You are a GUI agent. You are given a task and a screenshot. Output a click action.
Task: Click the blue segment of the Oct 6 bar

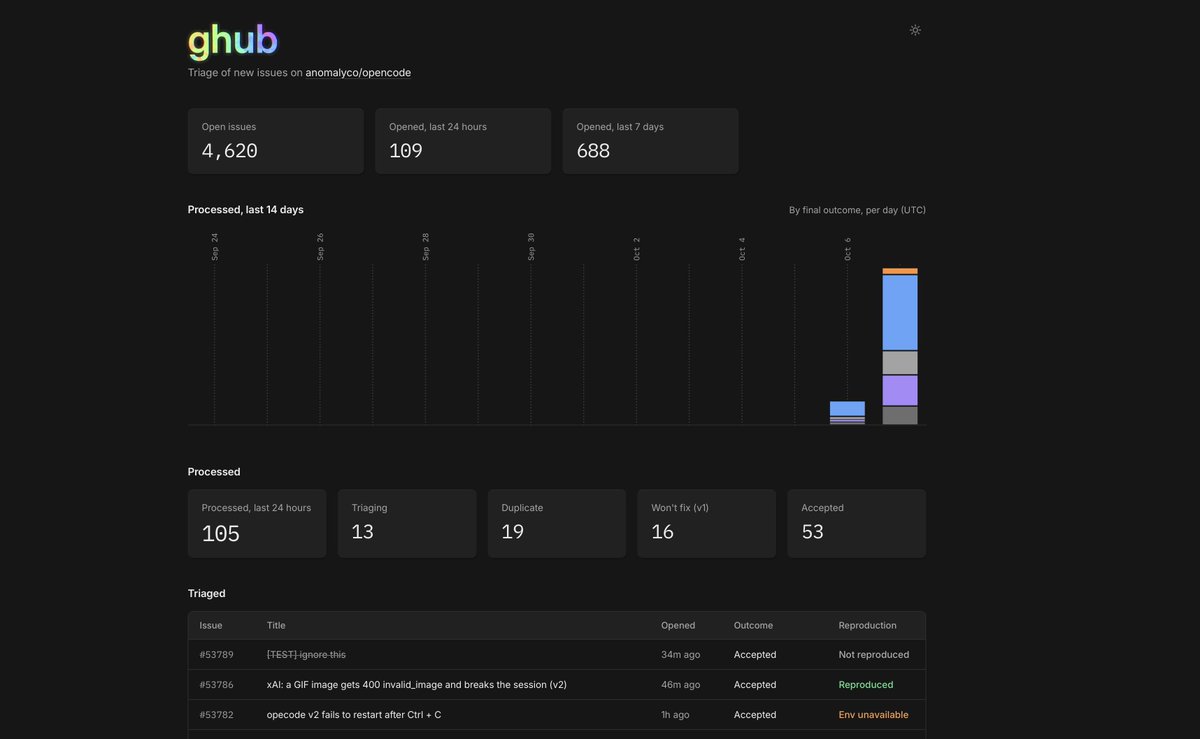pos(847,409)
